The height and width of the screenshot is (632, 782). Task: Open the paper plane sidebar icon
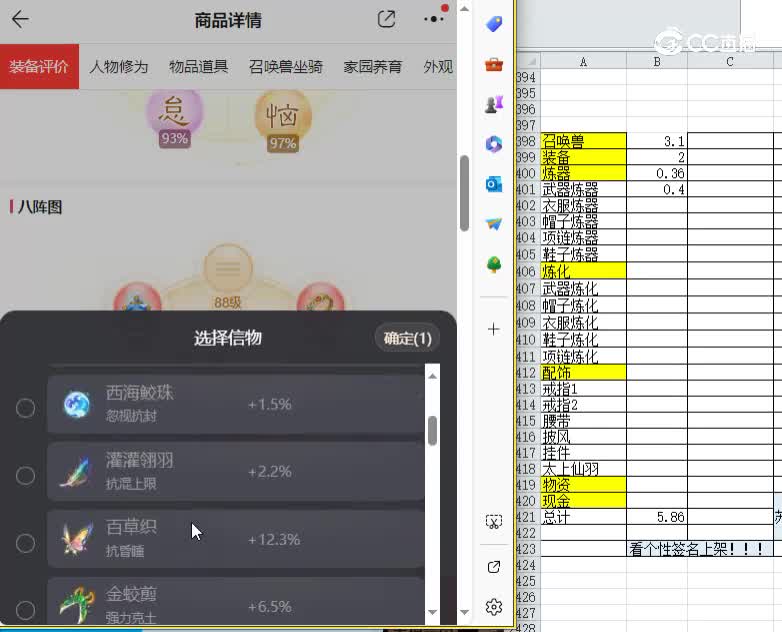coord(494,224)
